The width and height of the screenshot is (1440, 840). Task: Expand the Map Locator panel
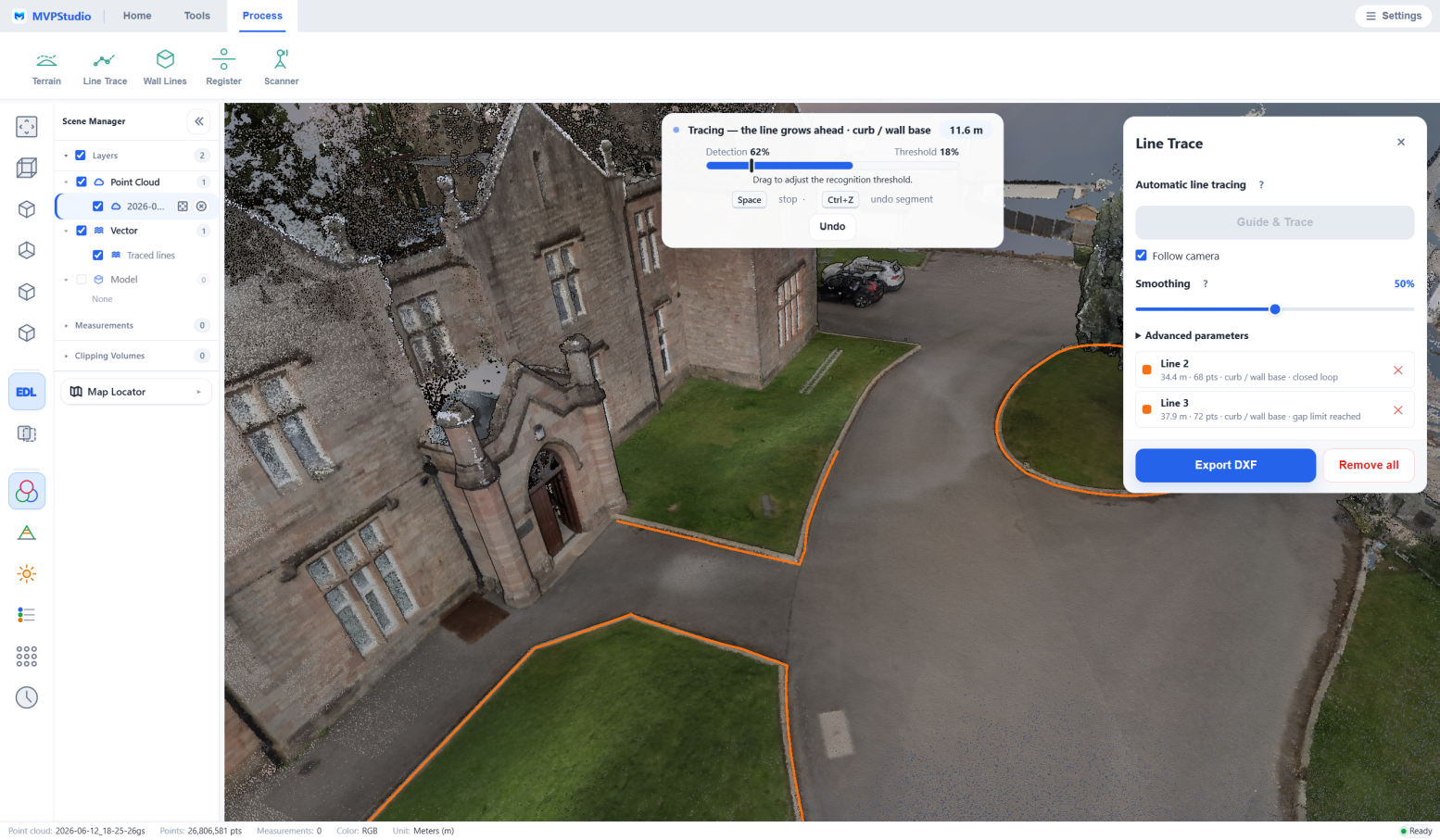[x=136, y=392]
